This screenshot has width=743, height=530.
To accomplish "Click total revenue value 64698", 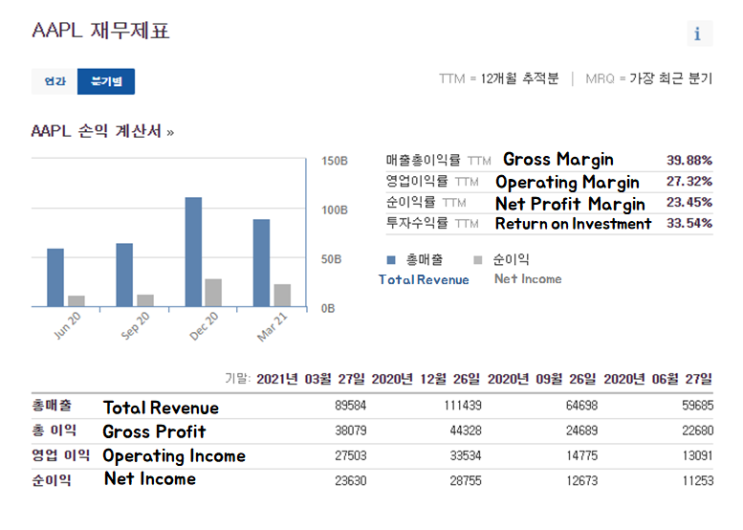I will click(581, 405).
